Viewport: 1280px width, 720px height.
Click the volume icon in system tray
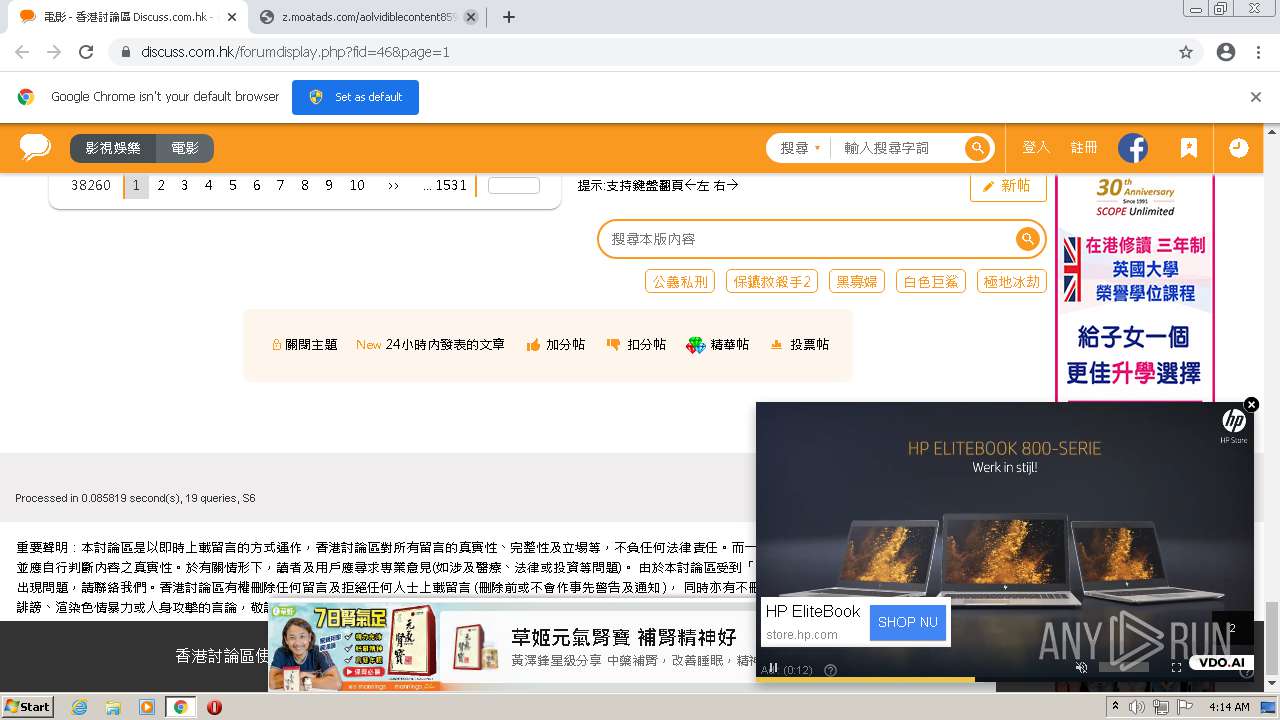(1137, 707)
